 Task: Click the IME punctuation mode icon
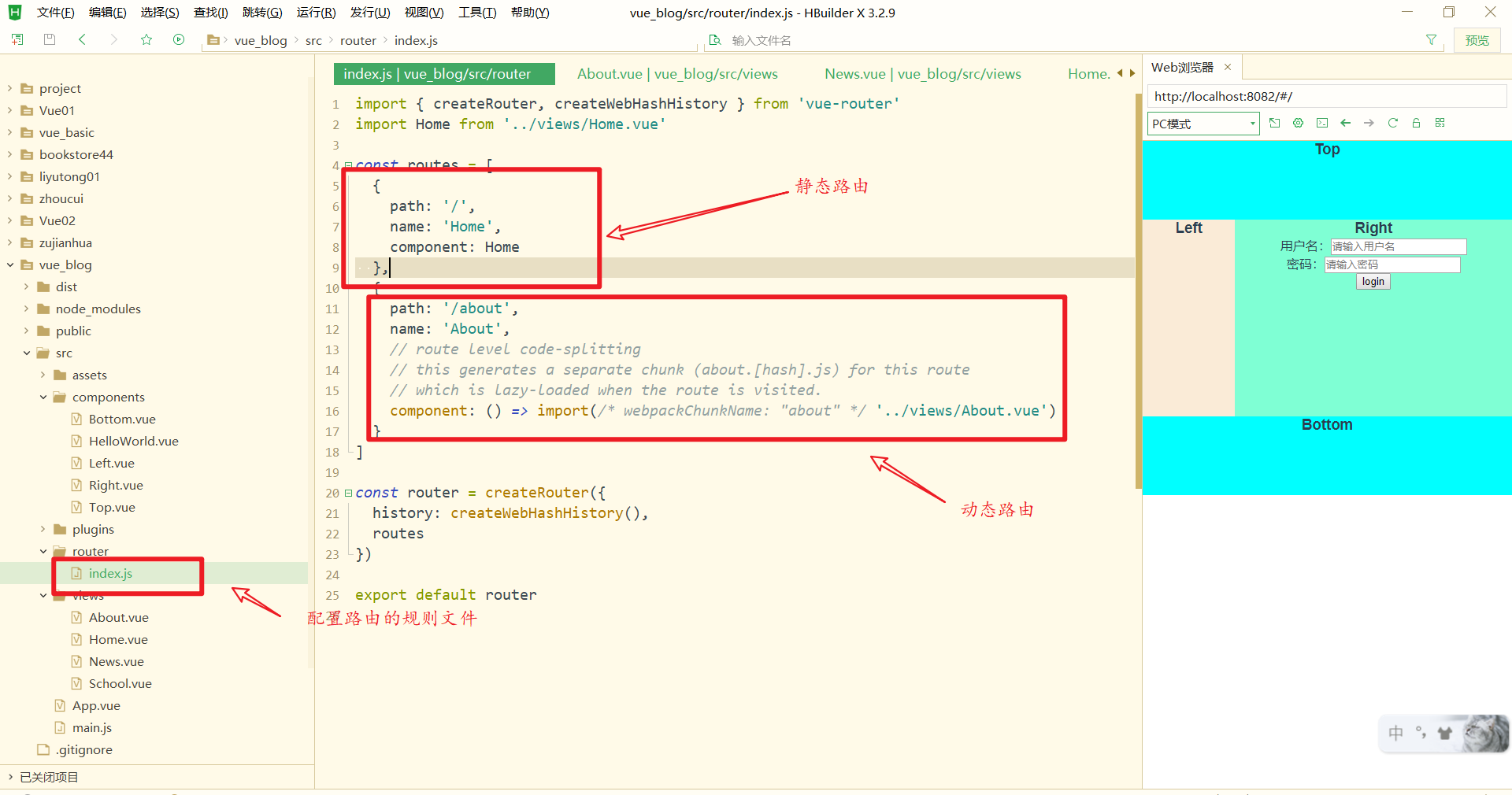tap(1421, 733)
